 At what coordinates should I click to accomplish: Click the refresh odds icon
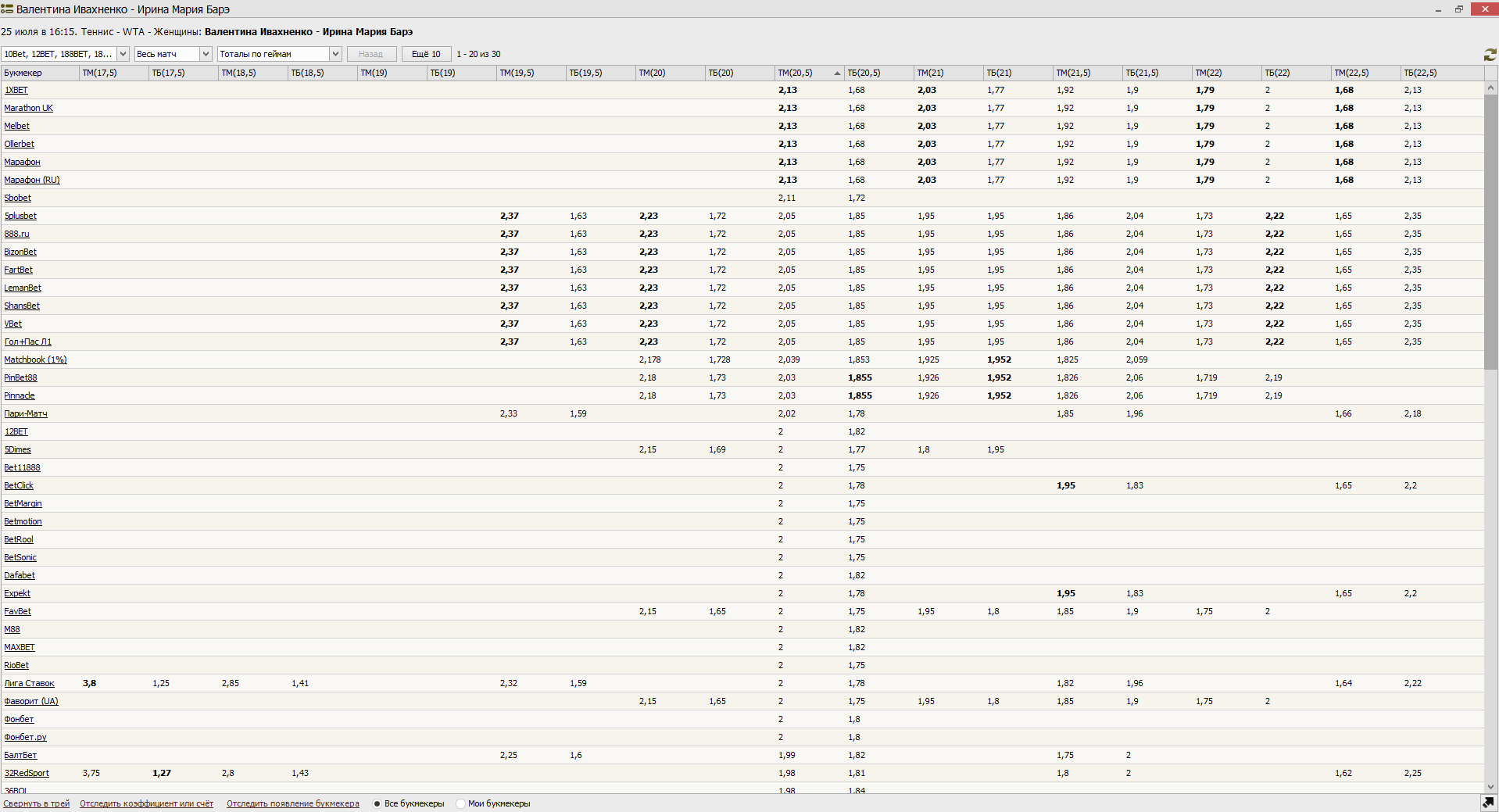coord(1490,55)
